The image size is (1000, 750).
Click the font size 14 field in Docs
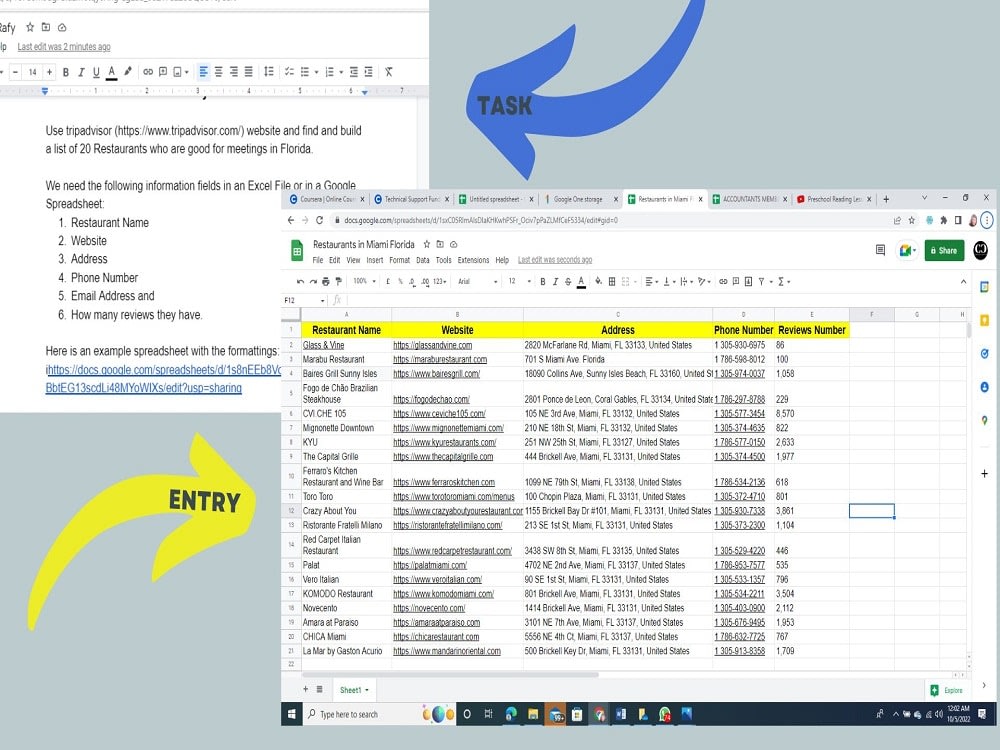[x=33, y=72]
